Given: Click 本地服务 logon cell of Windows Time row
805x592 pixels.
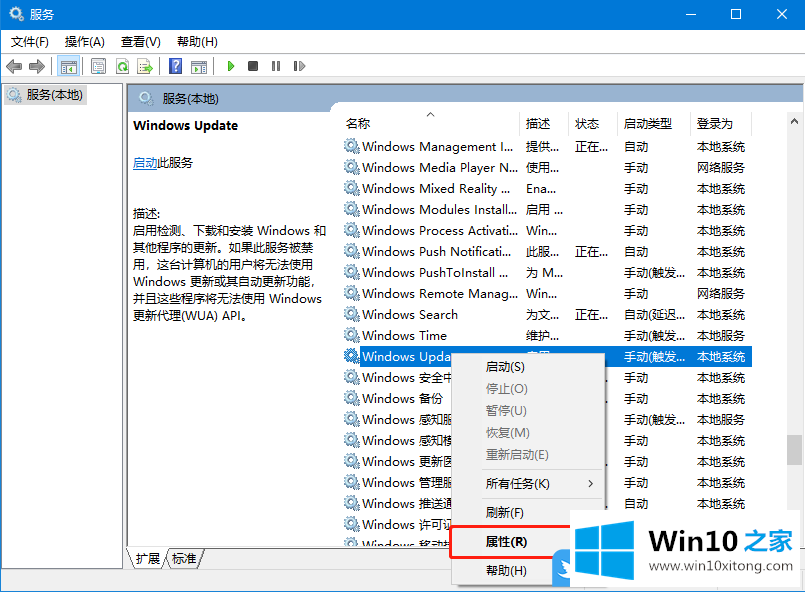Looking at the screenshot, I should pos(721,336).
